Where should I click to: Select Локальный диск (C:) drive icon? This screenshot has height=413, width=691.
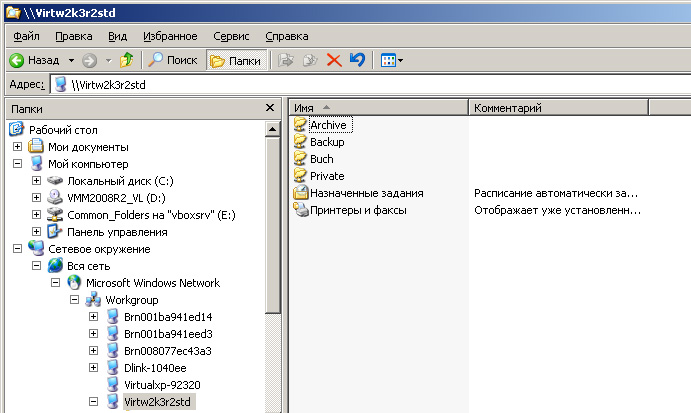click(x=55, y=180)
